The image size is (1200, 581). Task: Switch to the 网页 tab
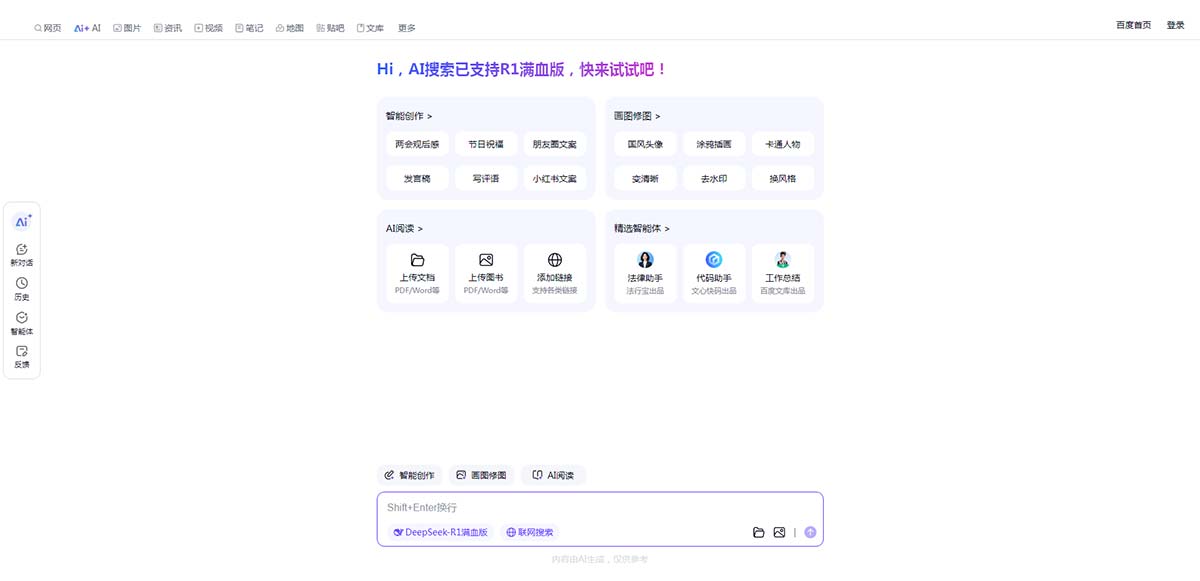[47, 28]
